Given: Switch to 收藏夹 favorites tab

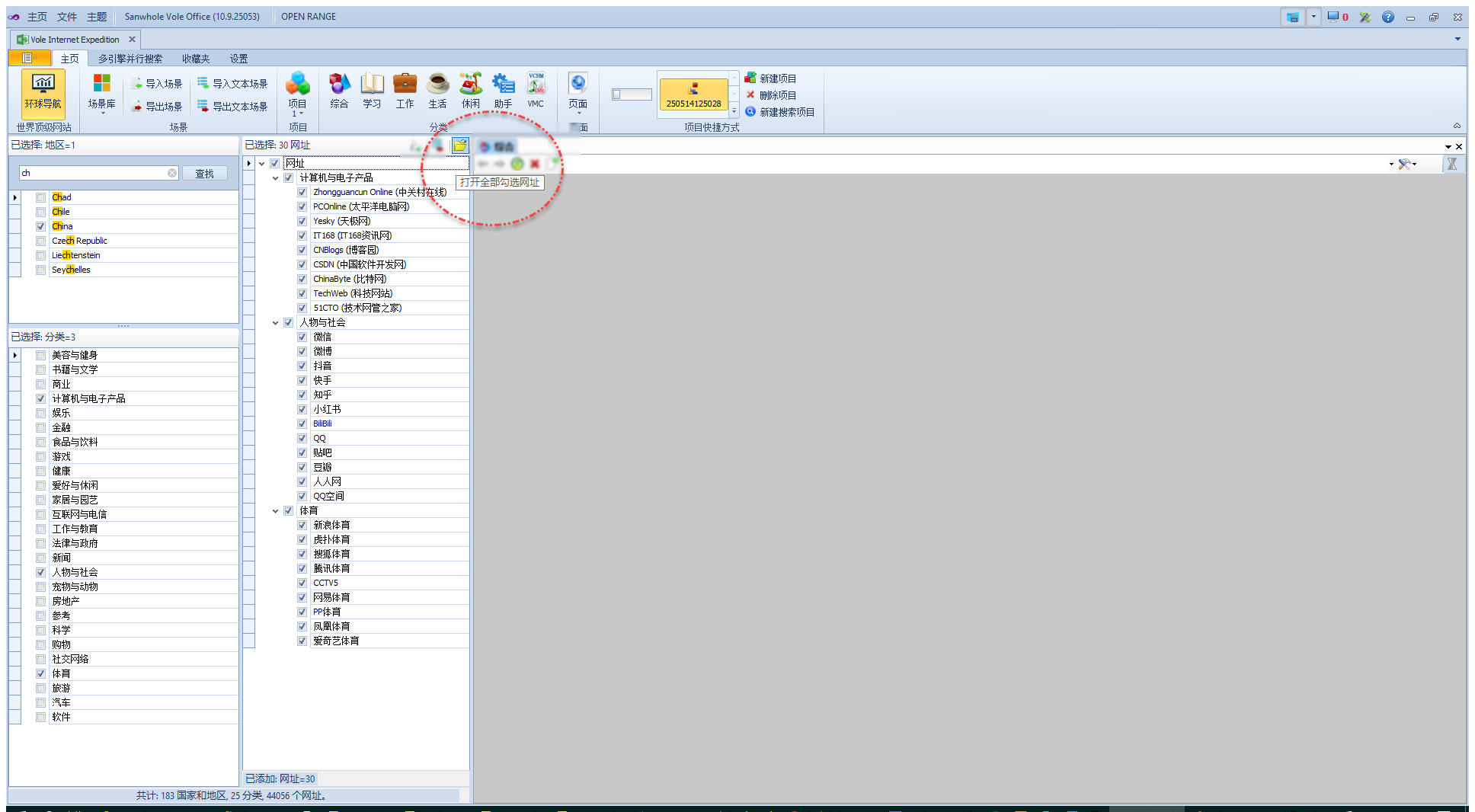Looking at the screenshot, I should click(196, 59).
